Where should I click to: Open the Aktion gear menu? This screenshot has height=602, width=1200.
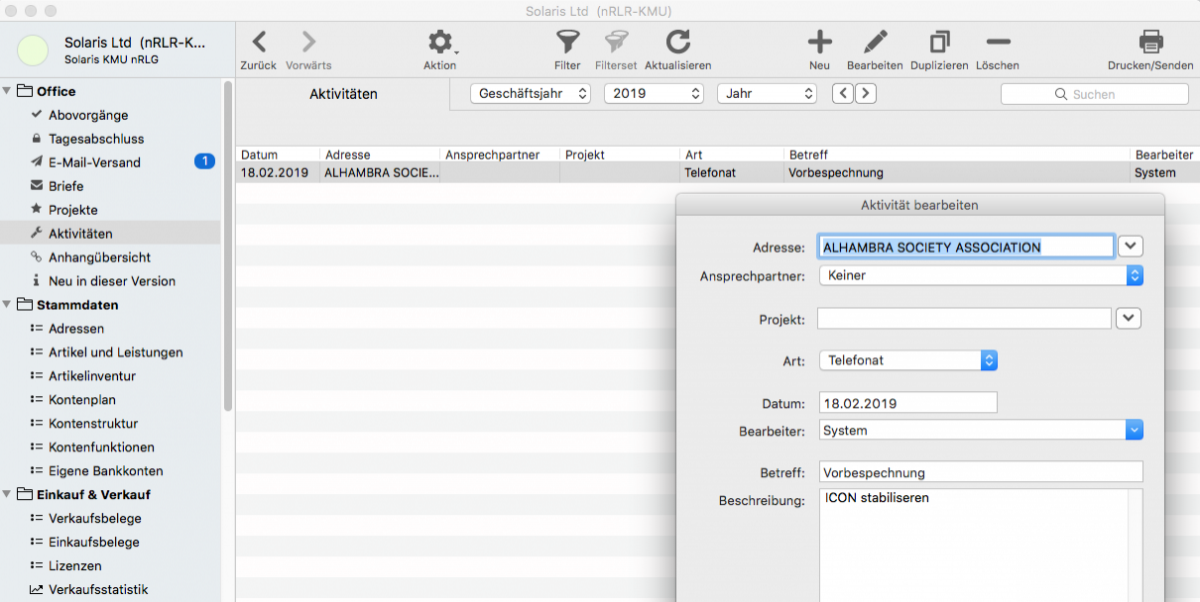439,43
